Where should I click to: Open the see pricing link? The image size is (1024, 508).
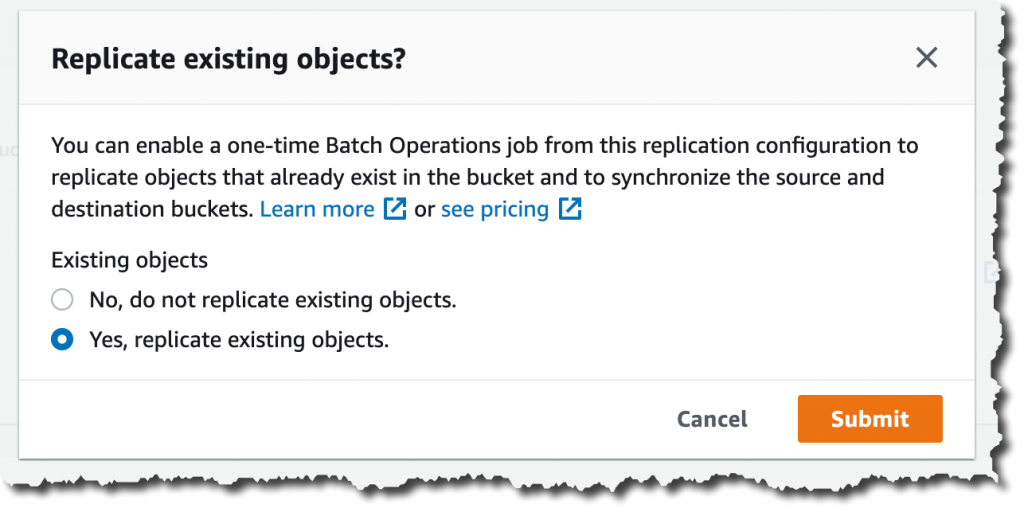(x=495, y=210)
